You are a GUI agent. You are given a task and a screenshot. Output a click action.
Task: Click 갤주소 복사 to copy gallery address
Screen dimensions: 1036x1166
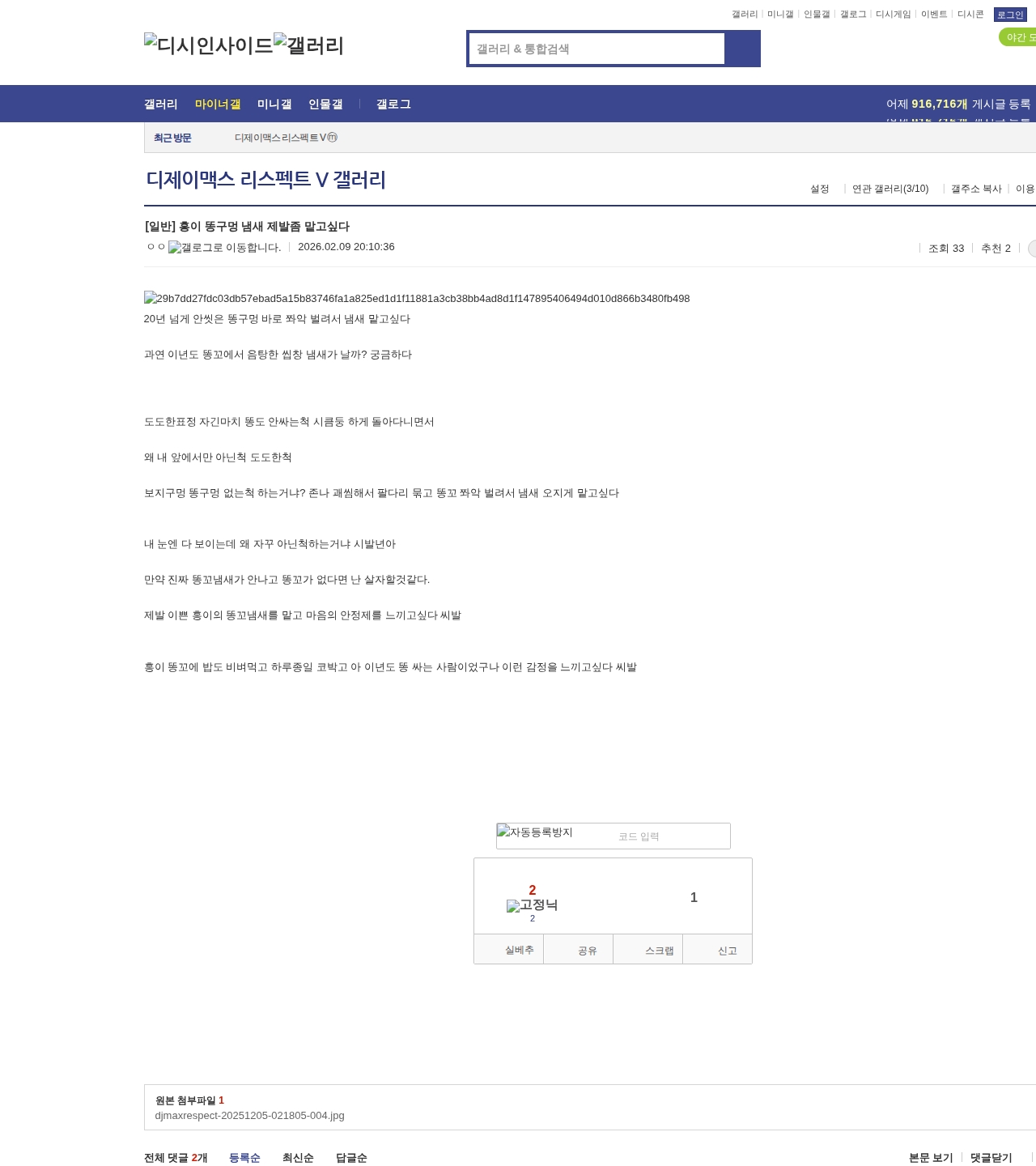(x=976, y=189)
